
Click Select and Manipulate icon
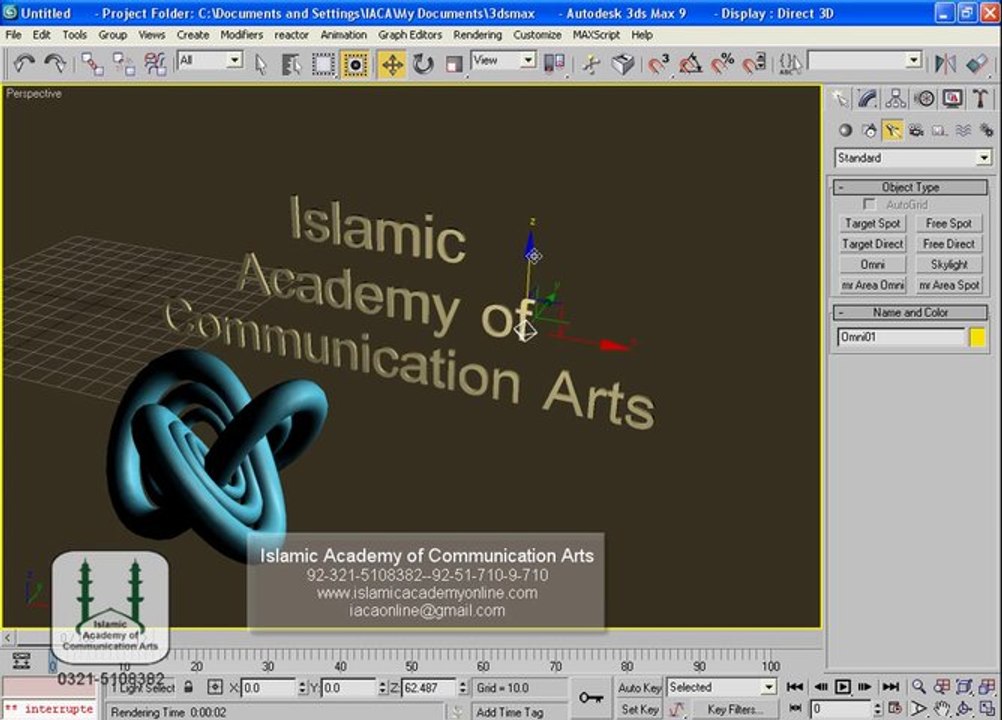tap(591, 64)
